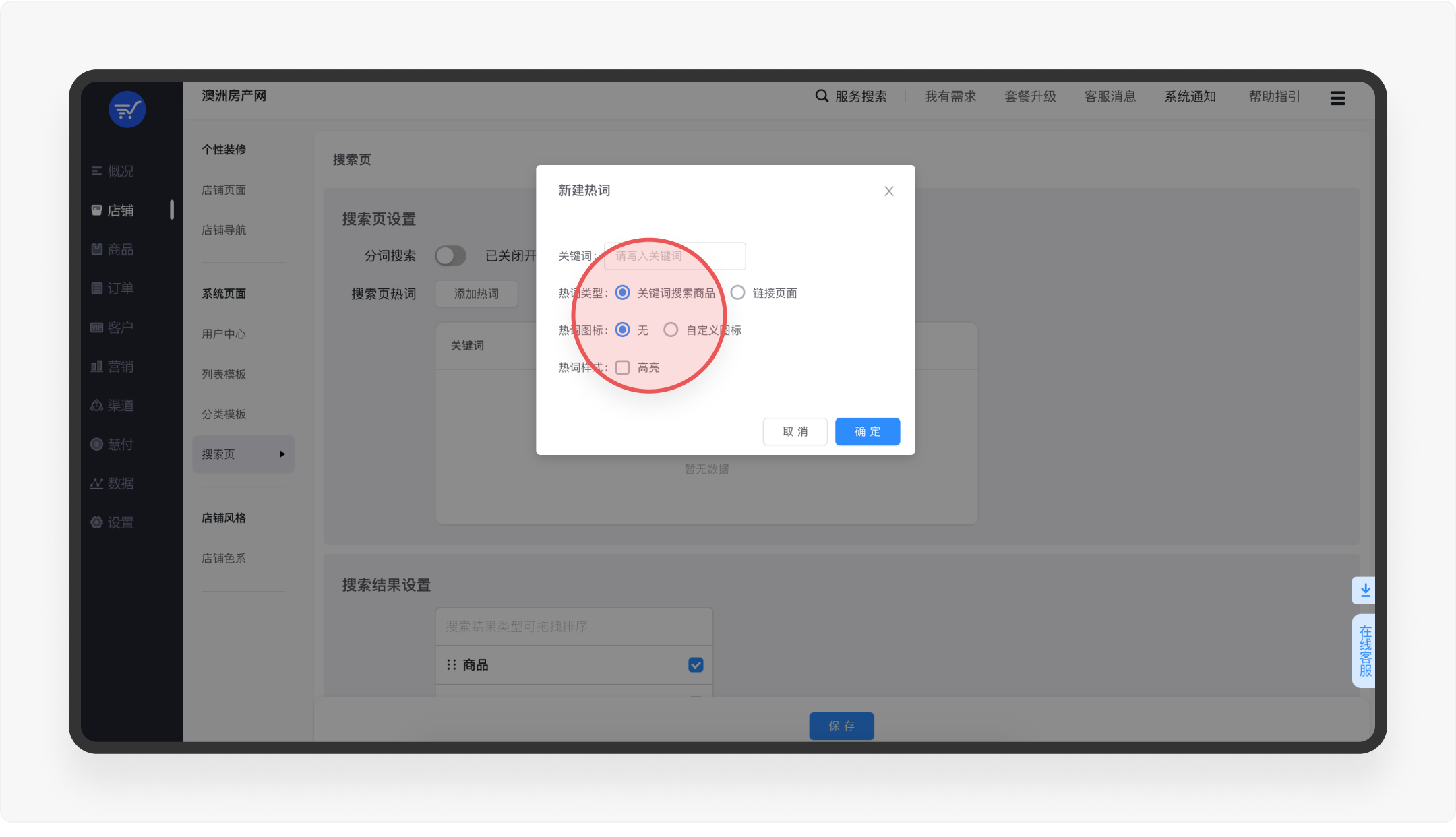
Task: Open 我有需求 in top bar
Action: (x=950, y=96)
